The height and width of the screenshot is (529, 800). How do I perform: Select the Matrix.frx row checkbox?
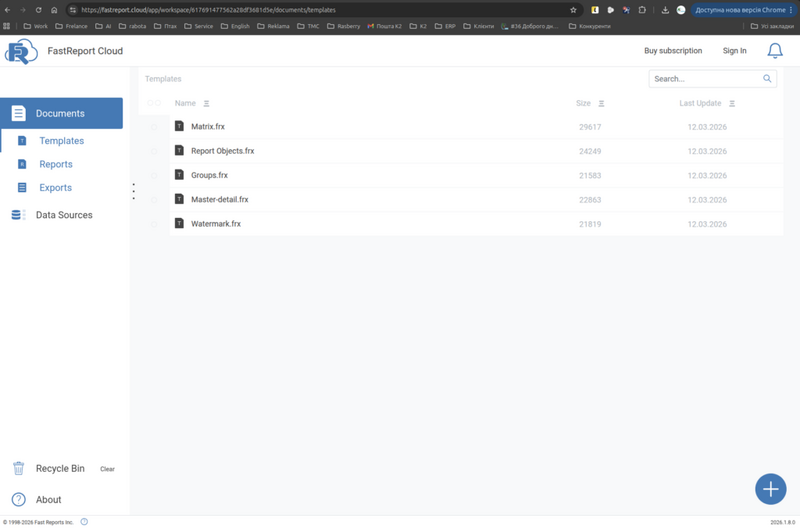click(154, 127)
